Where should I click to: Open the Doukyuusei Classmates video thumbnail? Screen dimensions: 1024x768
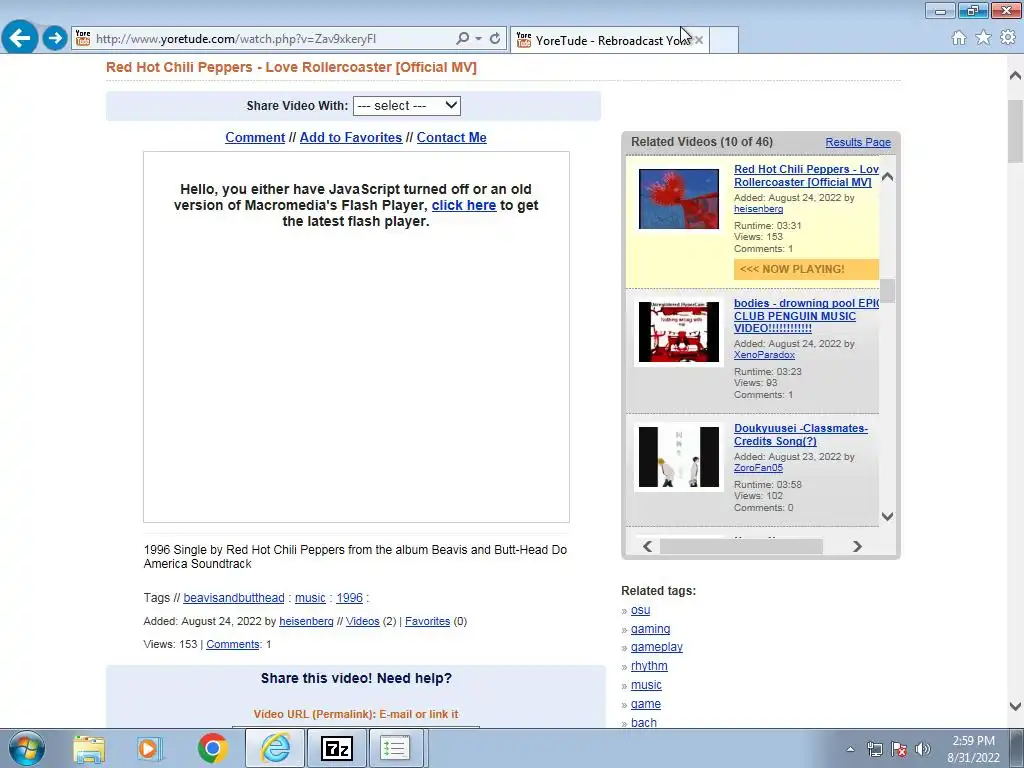pyautogui.click(x=679, y=457)
